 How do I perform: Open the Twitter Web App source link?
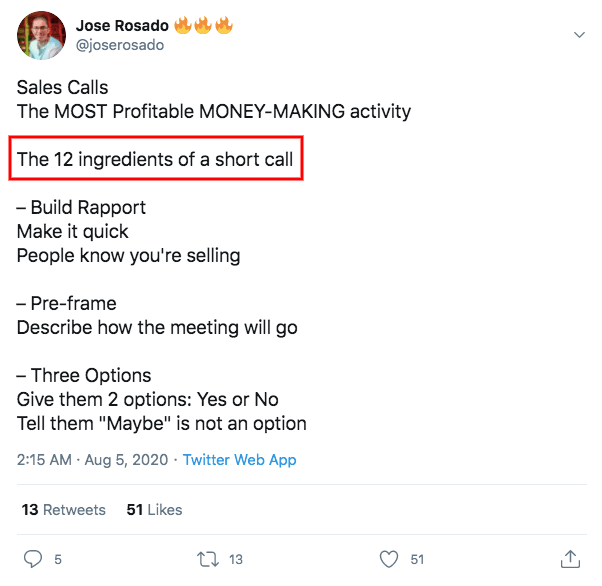point(239,460)
